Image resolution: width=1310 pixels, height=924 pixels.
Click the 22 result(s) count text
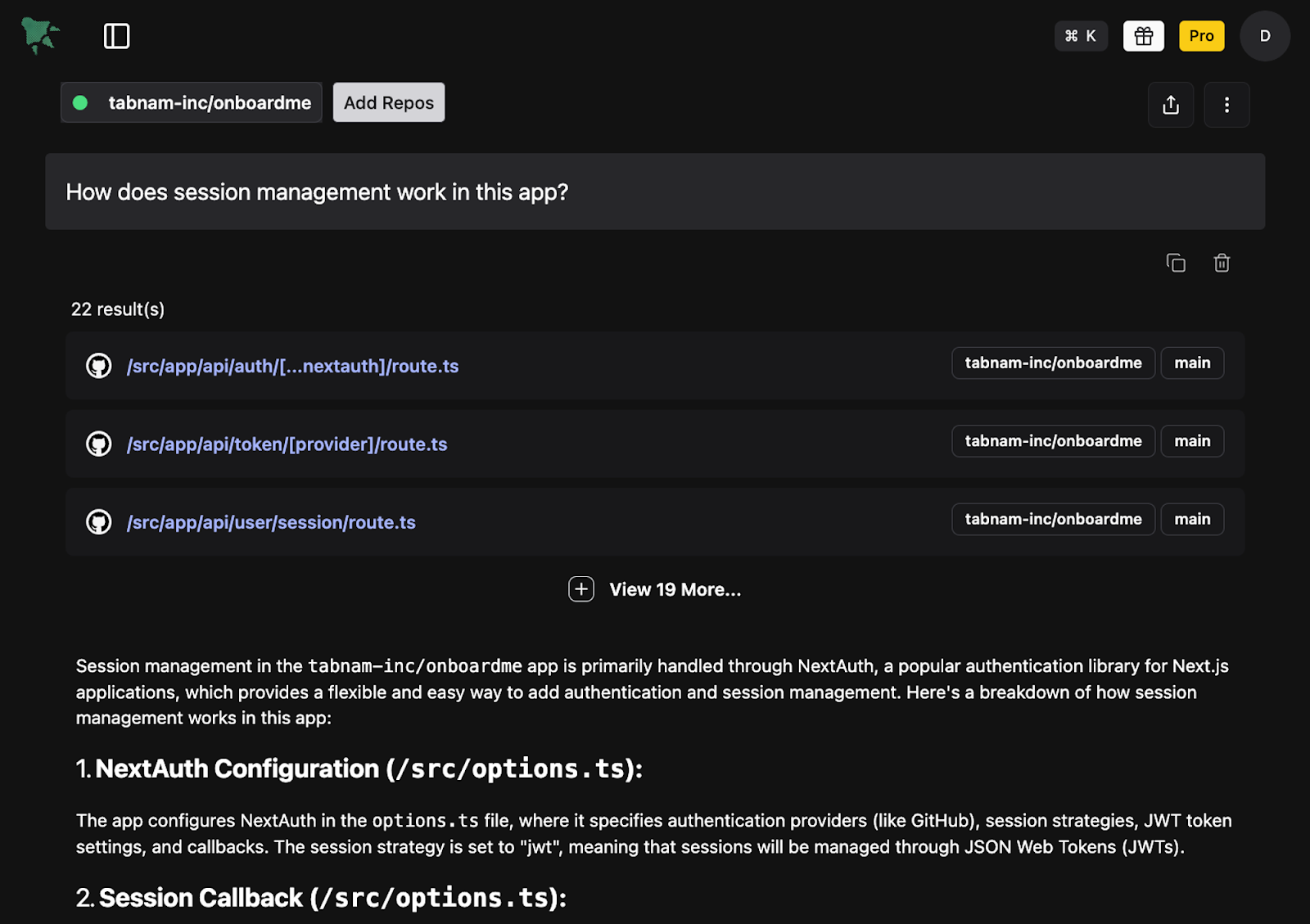(x=118, y=309)
